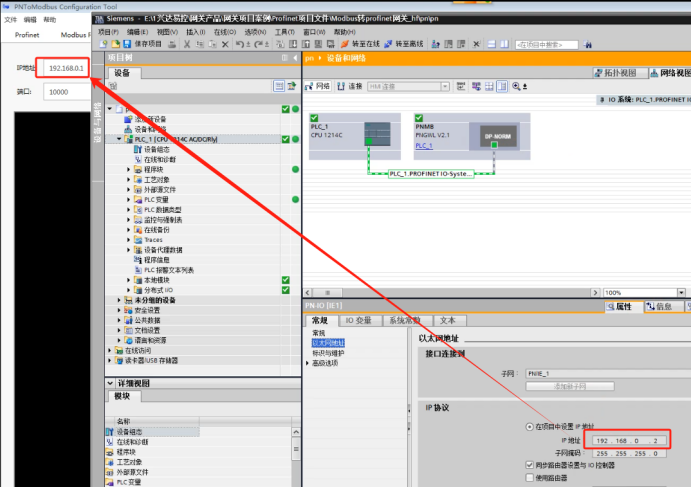
Task: Click the delete X icon after paste
Action: click(225, 44)
